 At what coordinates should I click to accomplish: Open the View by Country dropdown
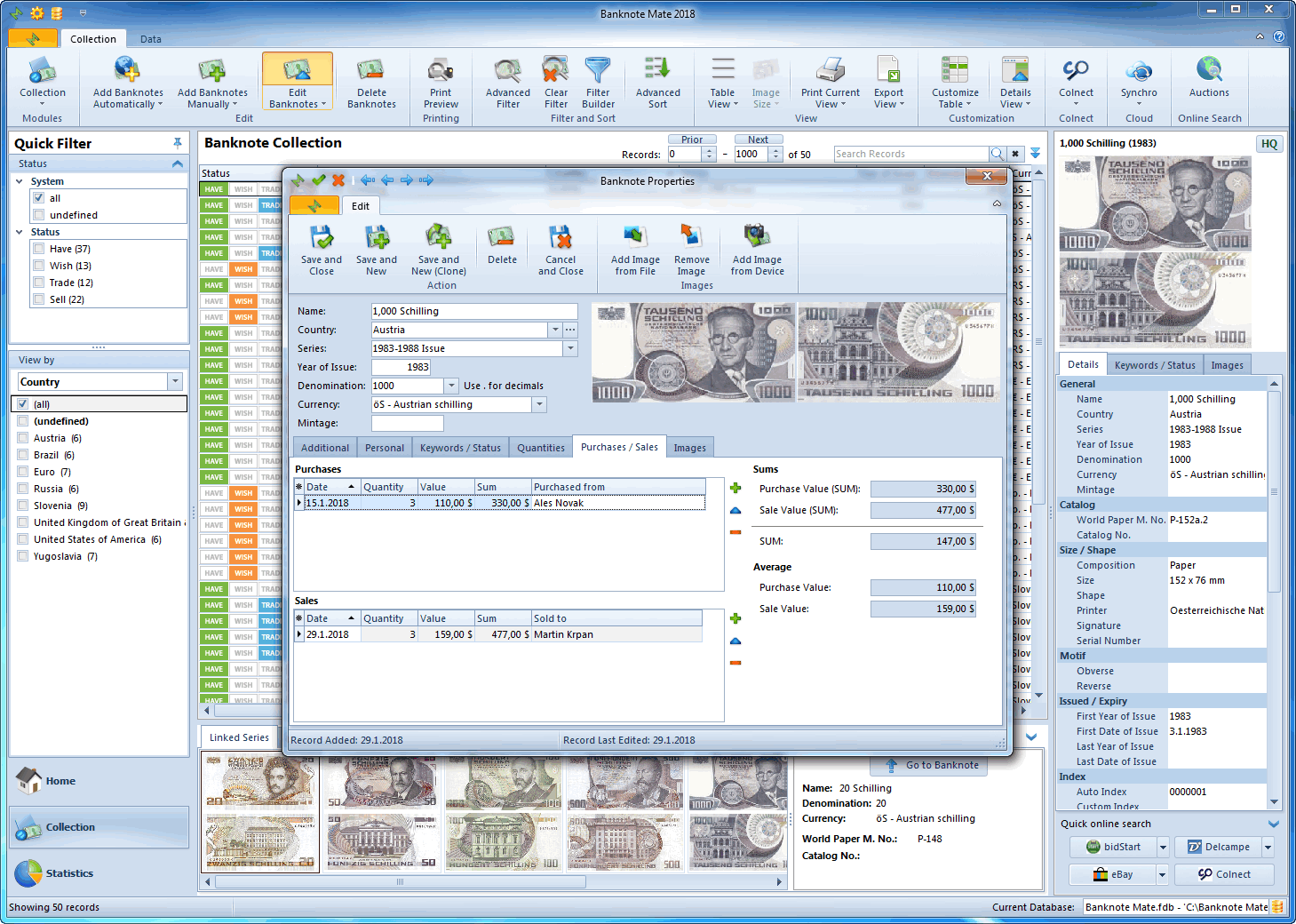175,382
